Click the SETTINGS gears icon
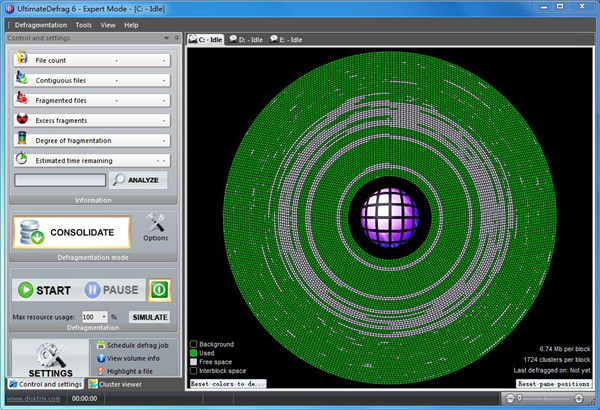The height and width of the screenshot is (410, 600). tap(49, 350)
